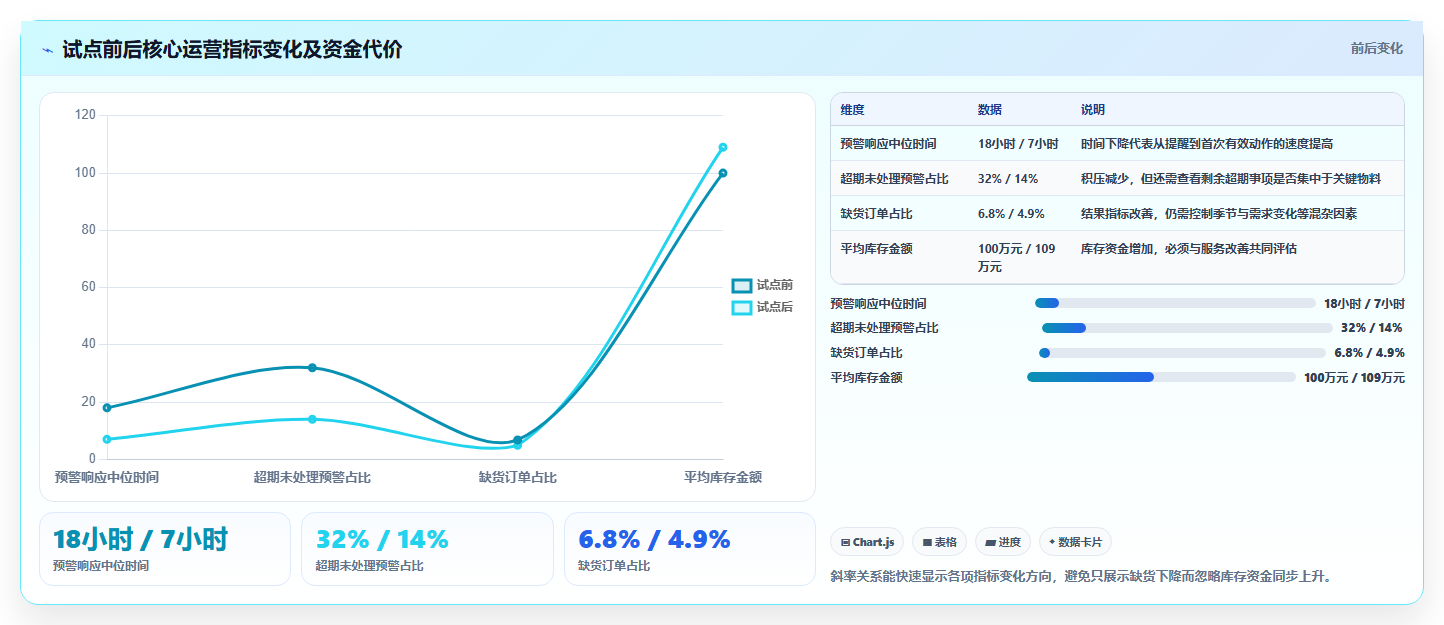Click the 试点前 point at 预警响应中位时间
The height and width of the screenshot is (625, 1444).
pos(107,408)
